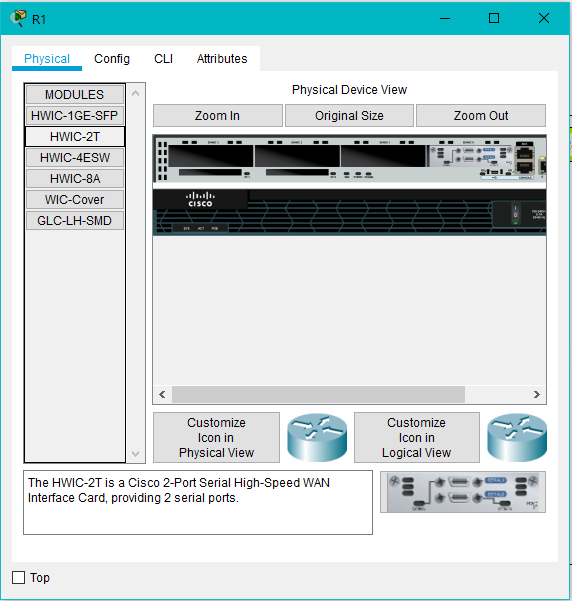Click the installed serial card on router chassis
The image size is (572, 601).
click(x=470, y=156)
